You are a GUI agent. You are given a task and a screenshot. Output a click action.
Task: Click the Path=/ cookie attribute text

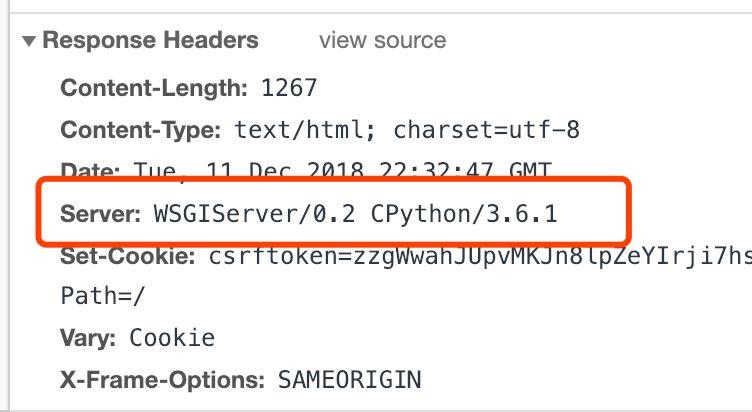pos(102,295)
